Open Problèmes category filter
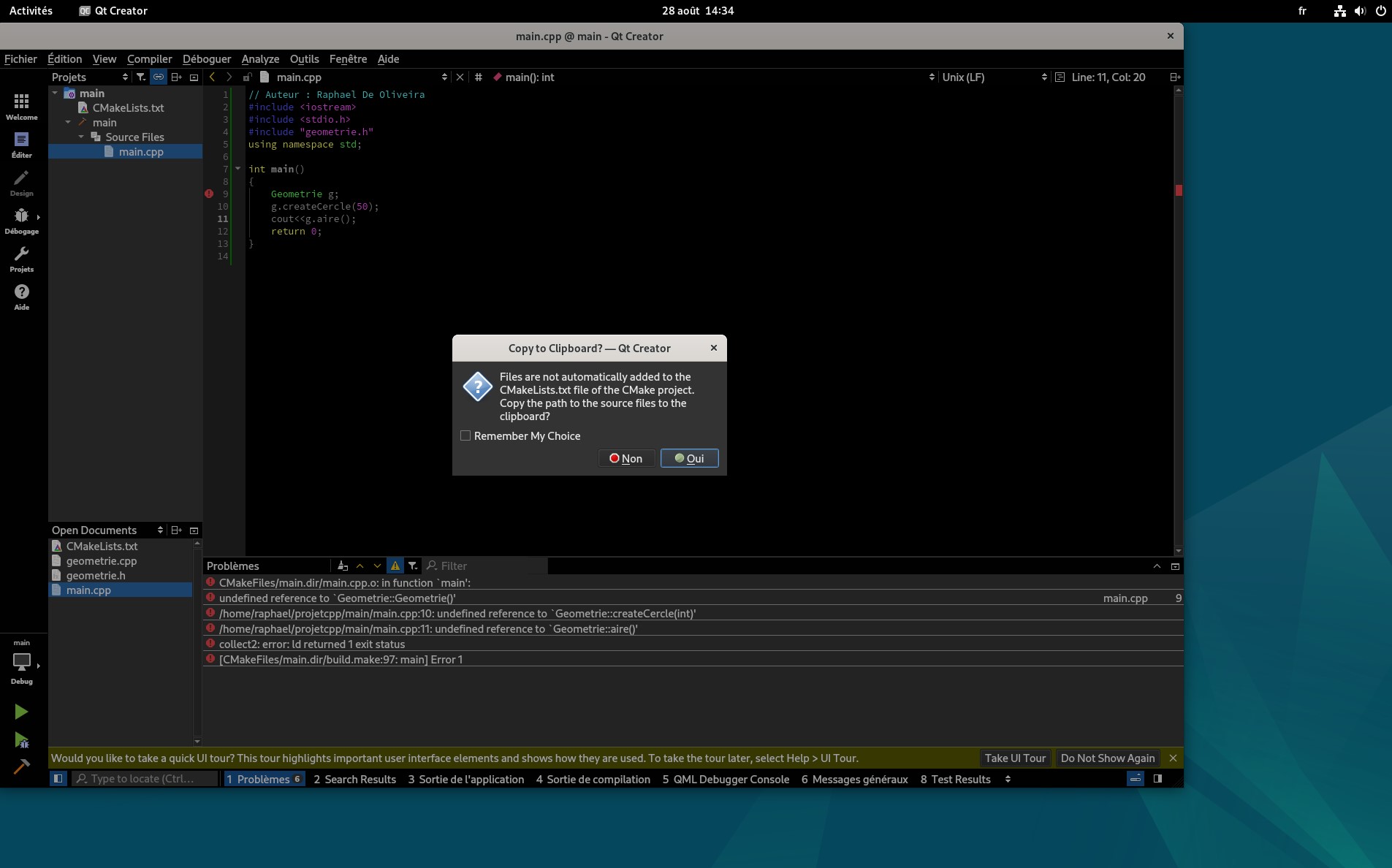The image size is (1392, 868). tap(413, 566)
